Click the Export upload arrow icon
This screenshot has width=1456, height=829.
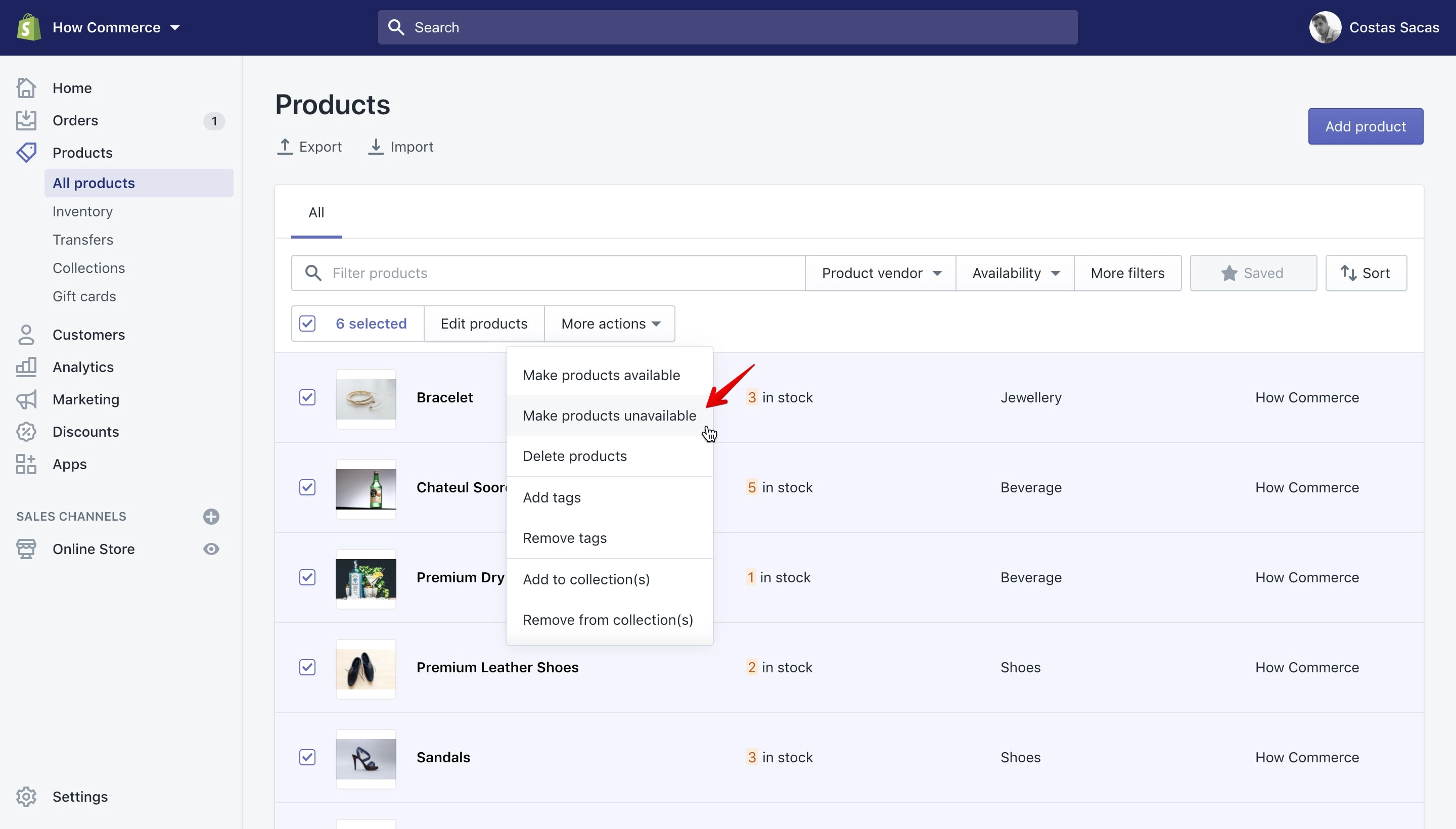tap(285, 146)
